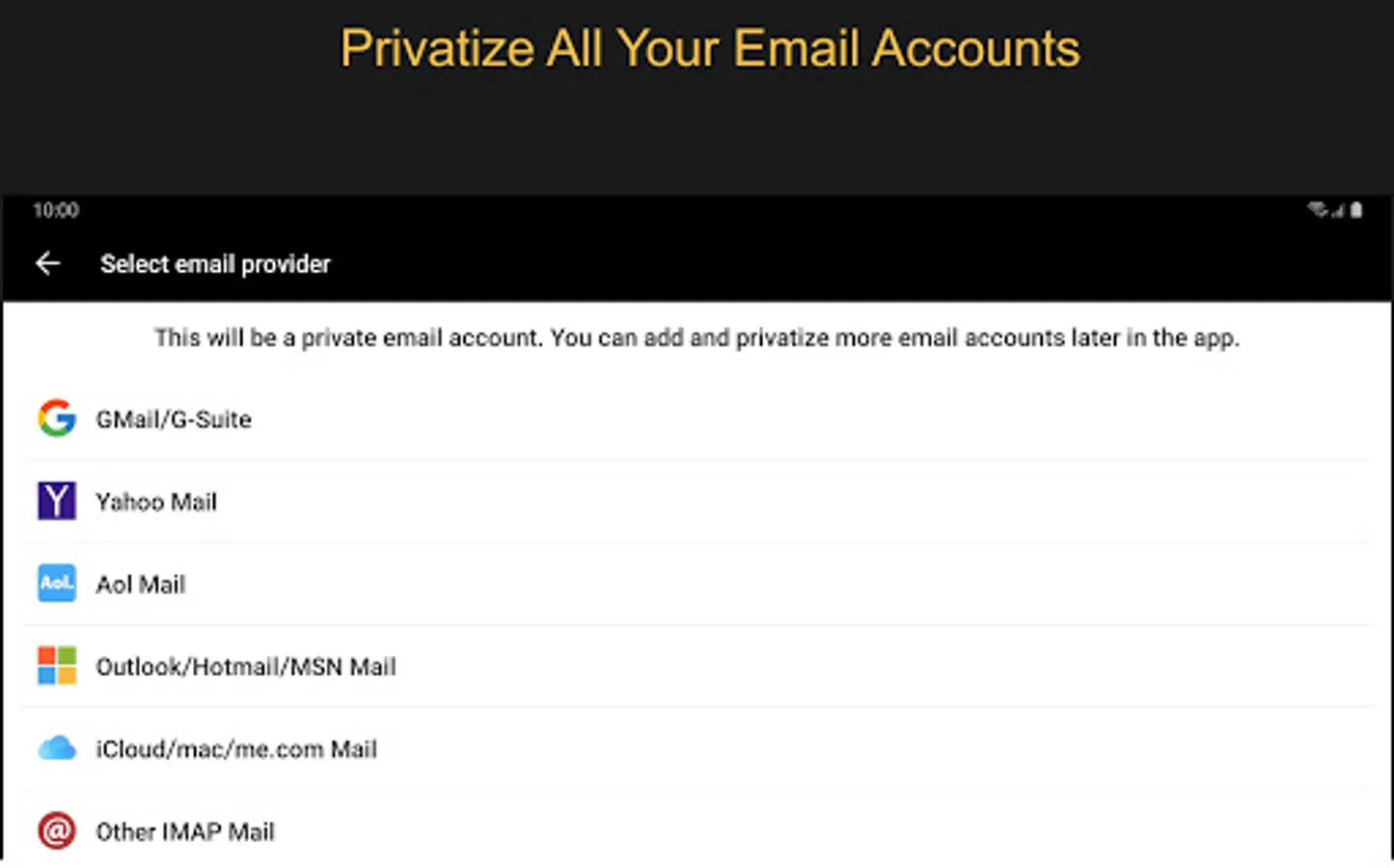The image size is (1394, 868).
Task: Click the Select email provider title
Action: coord(215,264)
